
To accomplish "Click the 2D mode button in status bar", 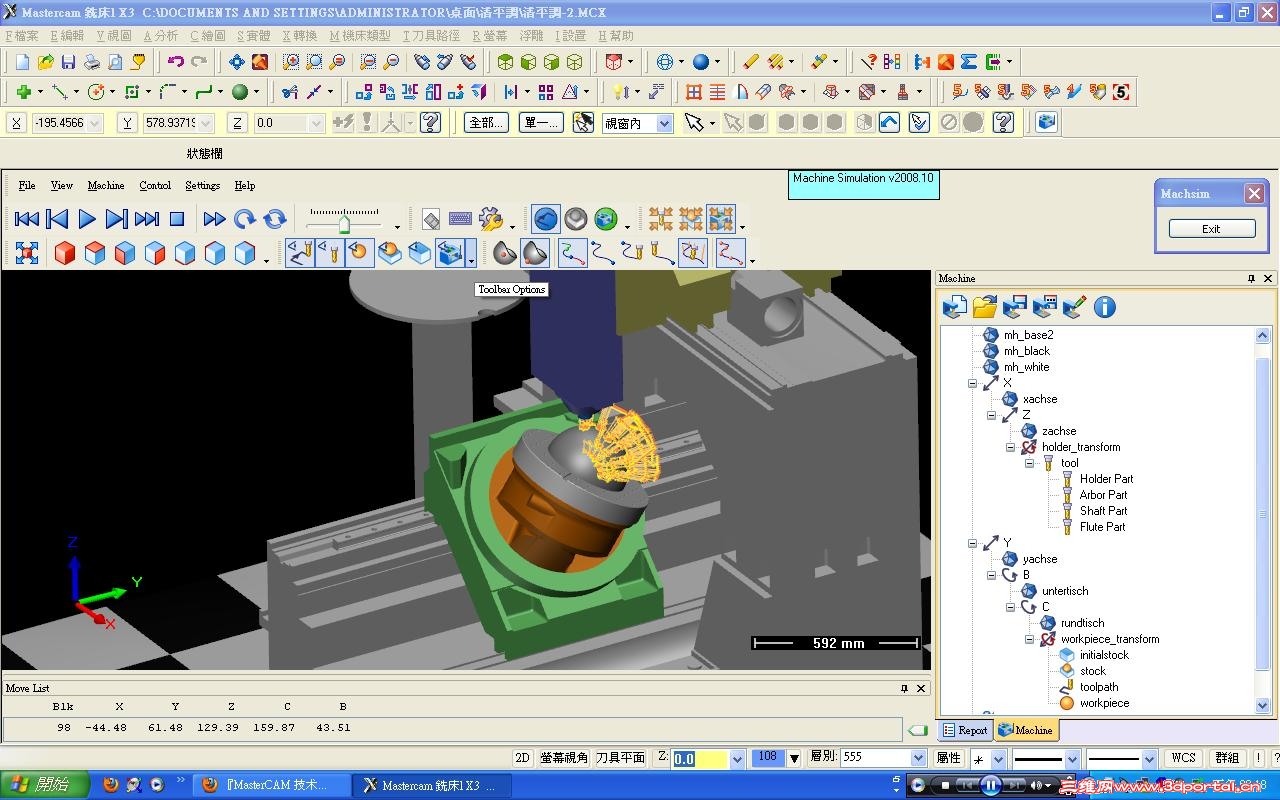I will pos(522,758).
